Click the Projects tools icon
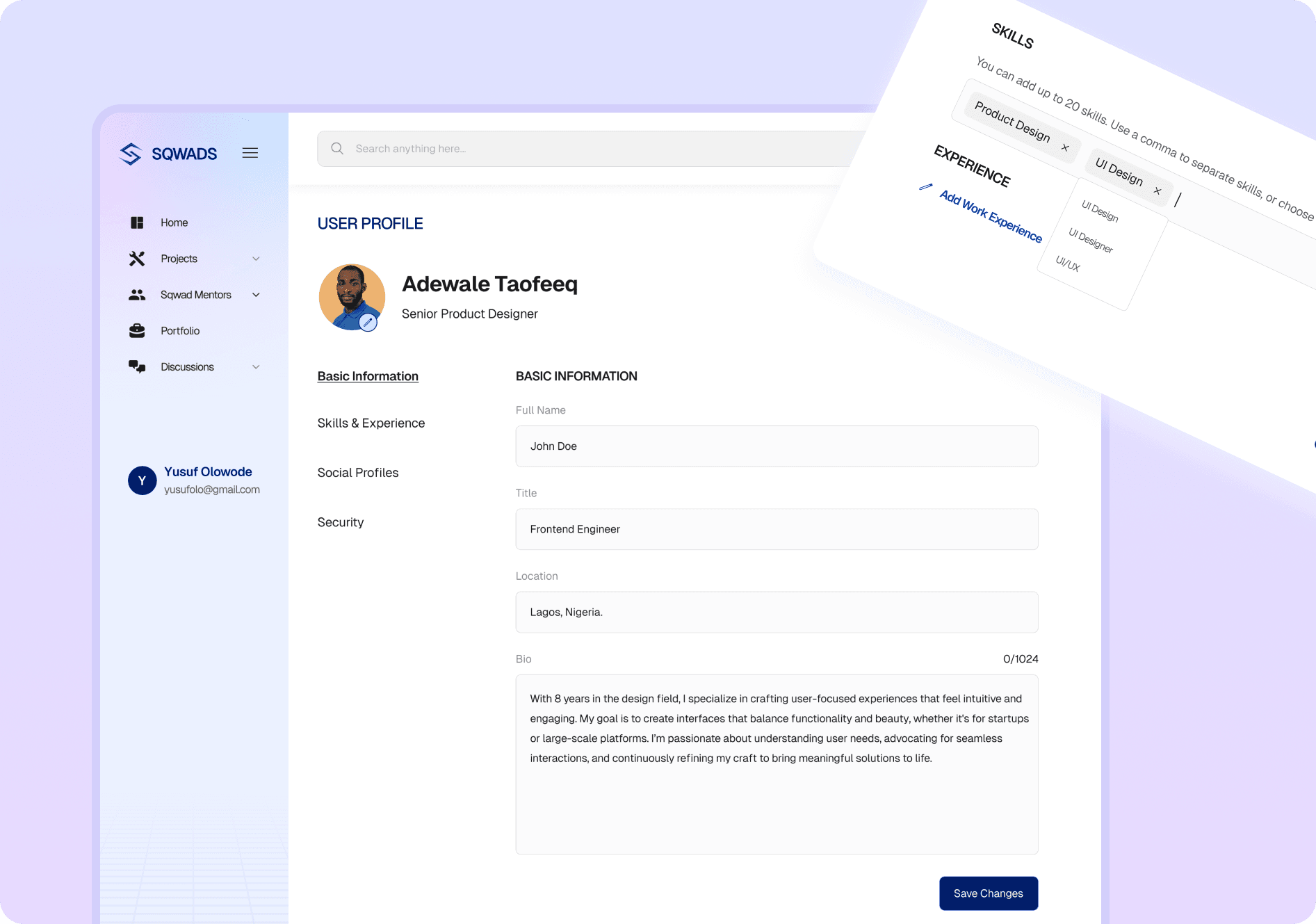The image size is (1316, 924). pyautogui.click(x=137, y=258)
